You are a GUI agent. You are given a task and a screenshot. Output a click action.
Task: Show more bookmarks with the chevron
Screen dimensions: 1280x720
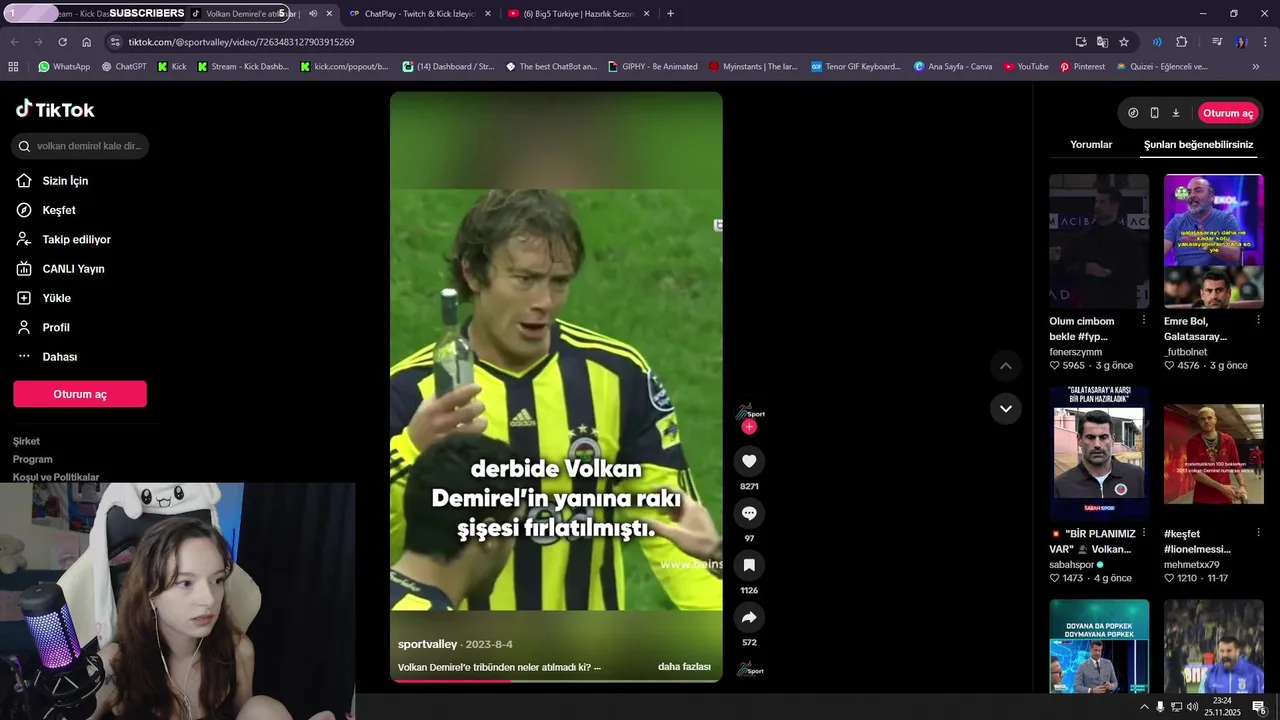pyautogui.click(x=1256, y=67)
